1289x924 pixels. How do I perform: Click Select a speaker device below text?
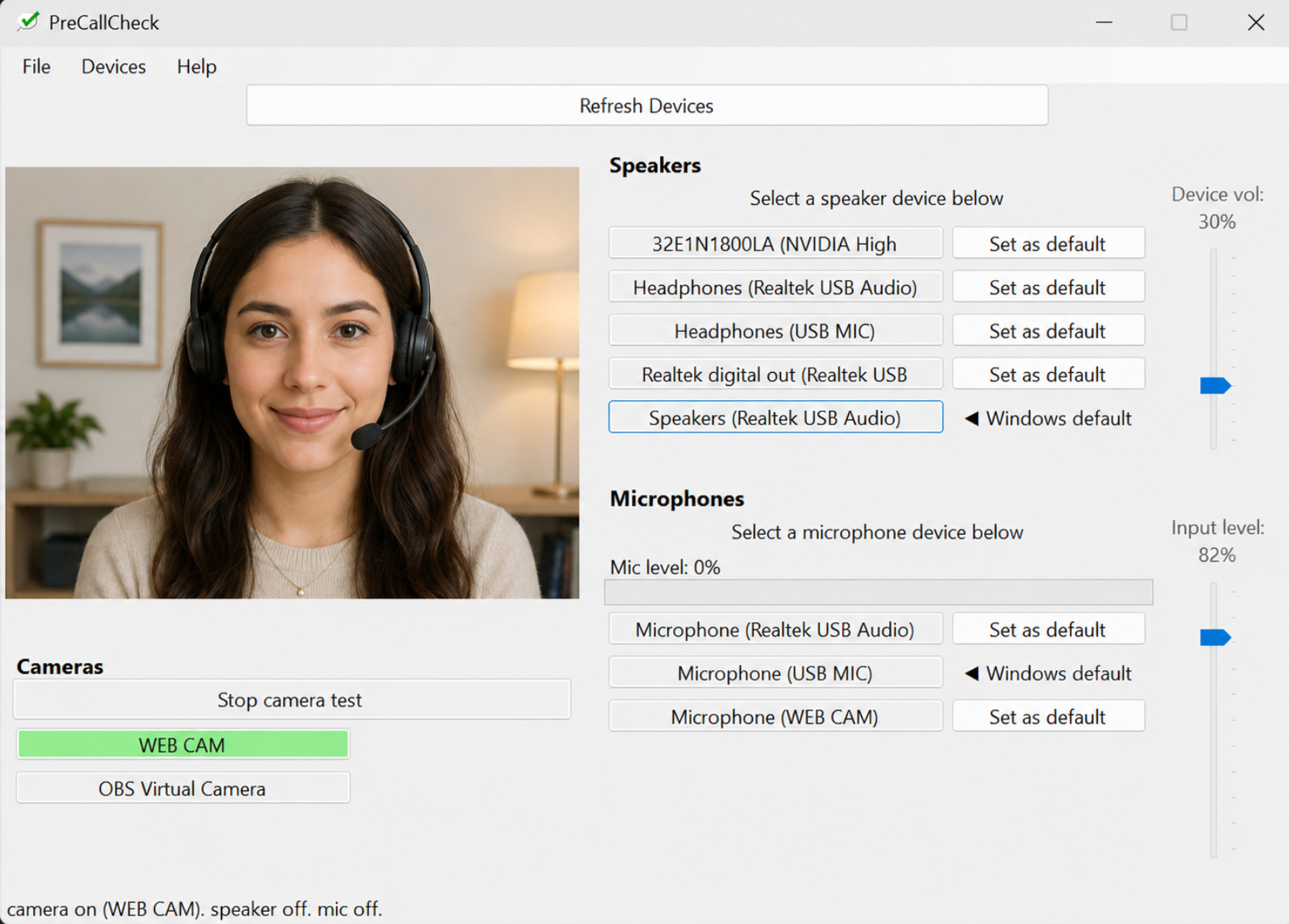(x=877, y=198)
